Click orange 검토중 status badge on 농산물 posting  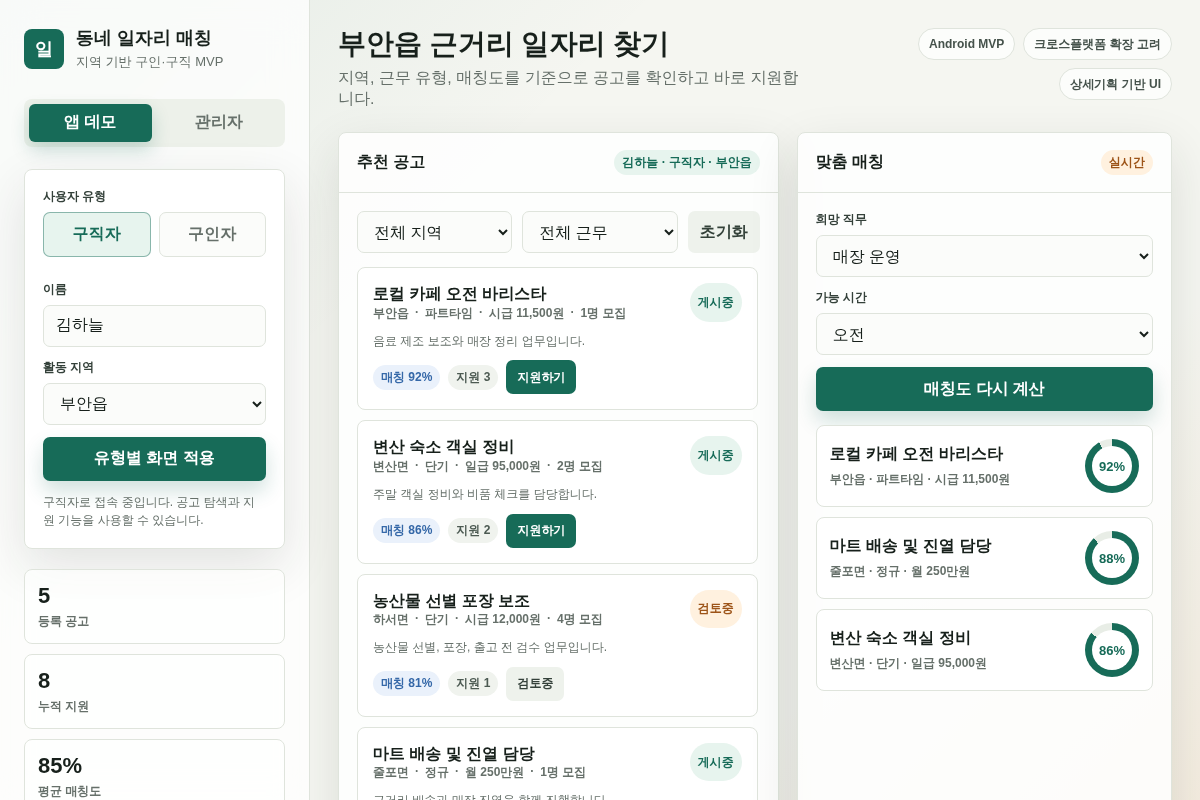click(716, 609)
